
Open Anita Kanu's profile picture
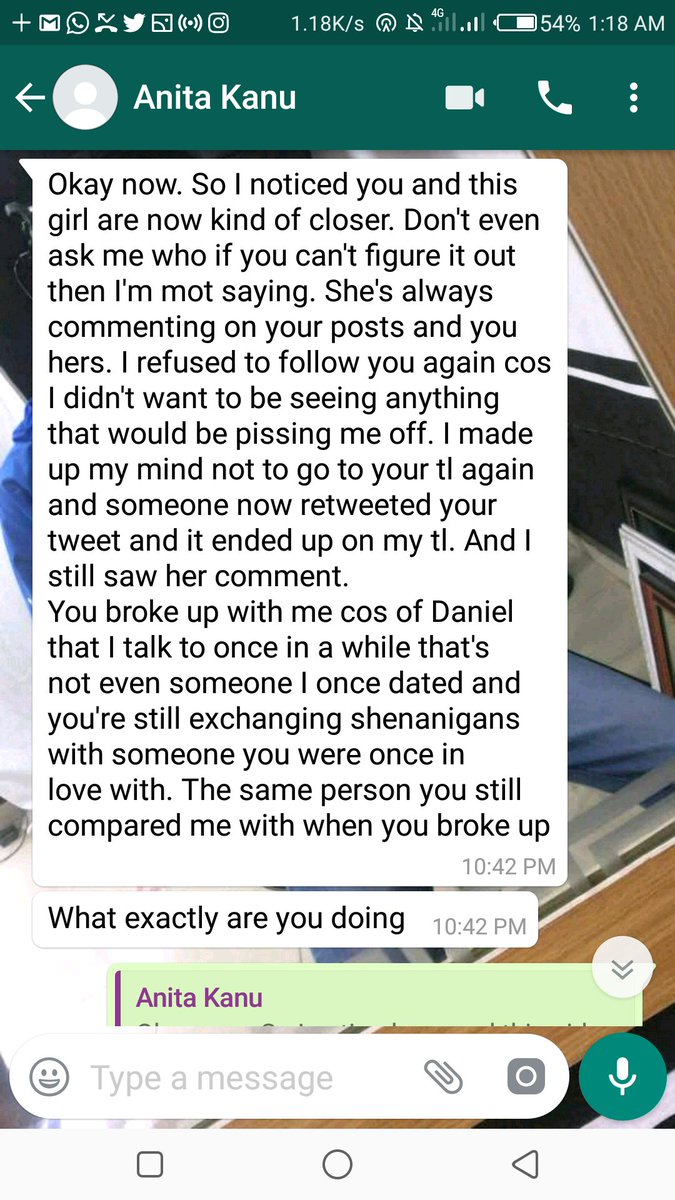[x=84, y=97]
